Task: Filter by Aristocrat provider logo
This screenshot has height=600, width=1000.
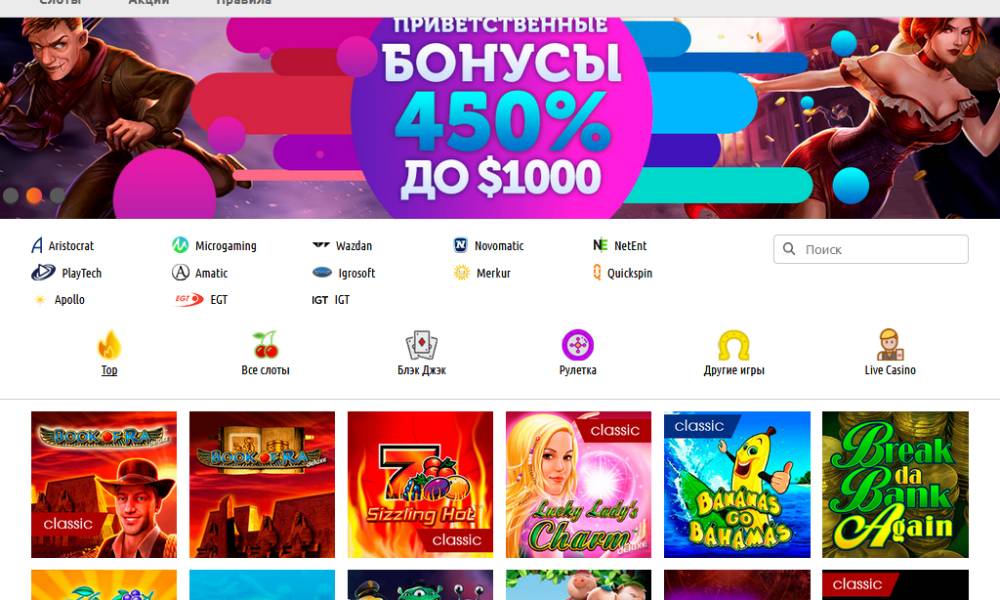Action: click(x=37, y=245)
